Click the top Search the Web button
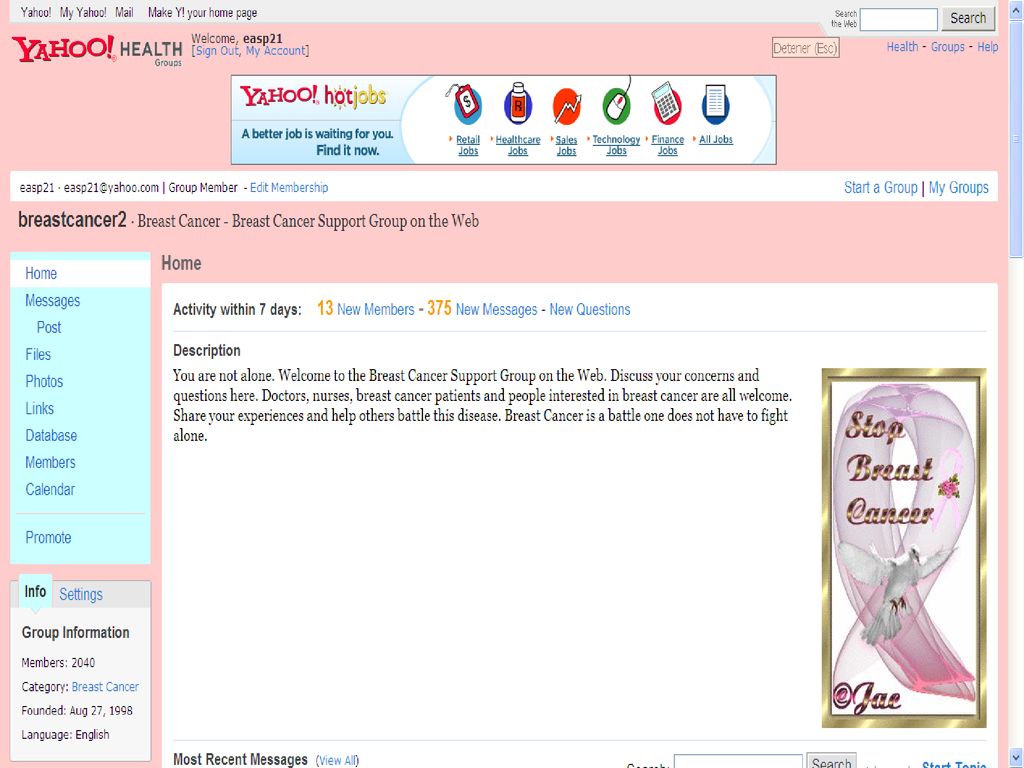 [x=968, y=18]
